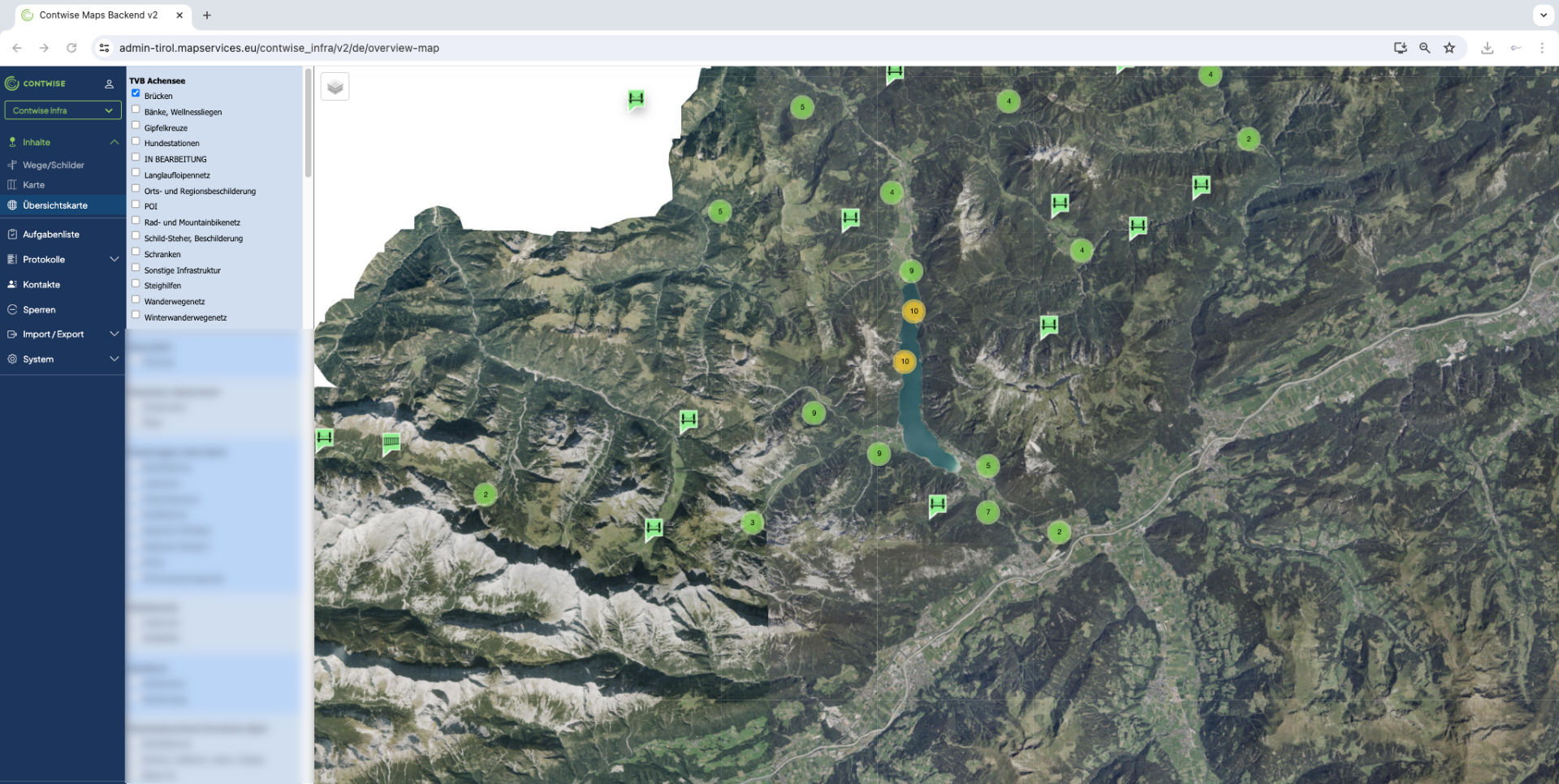
Task: Enable the Hundestationen checkbox
Action: 136,141
